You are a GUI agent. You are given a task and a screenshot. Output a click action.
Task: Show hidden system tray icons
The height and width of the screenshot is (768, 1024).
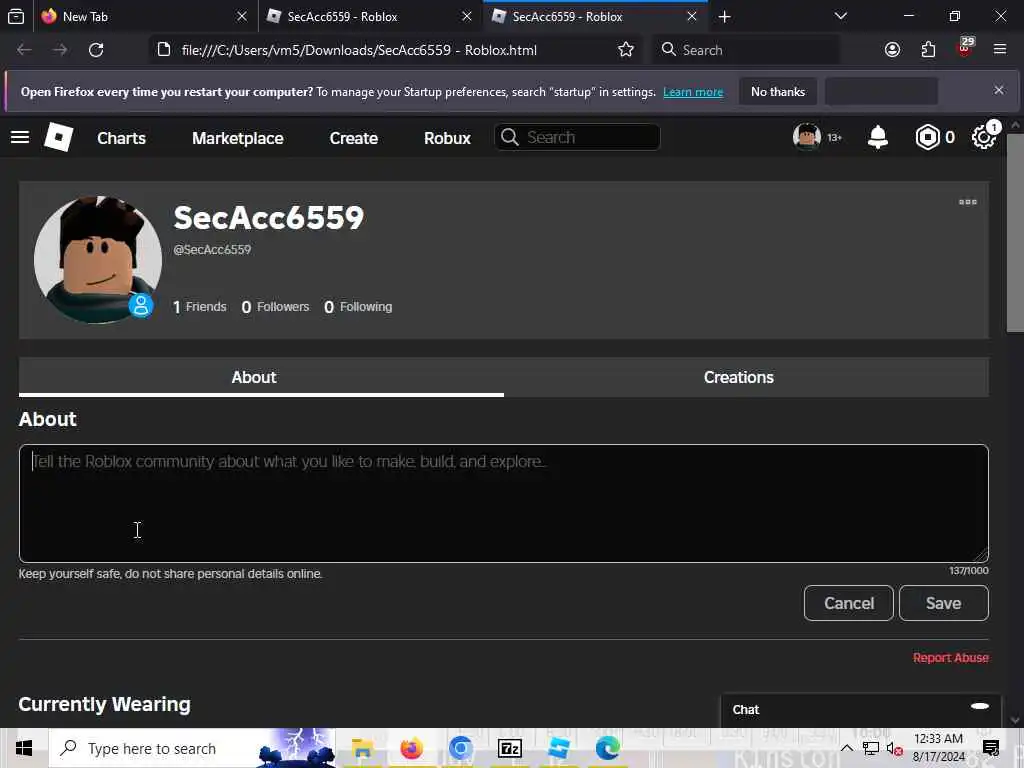click(846, 748)
